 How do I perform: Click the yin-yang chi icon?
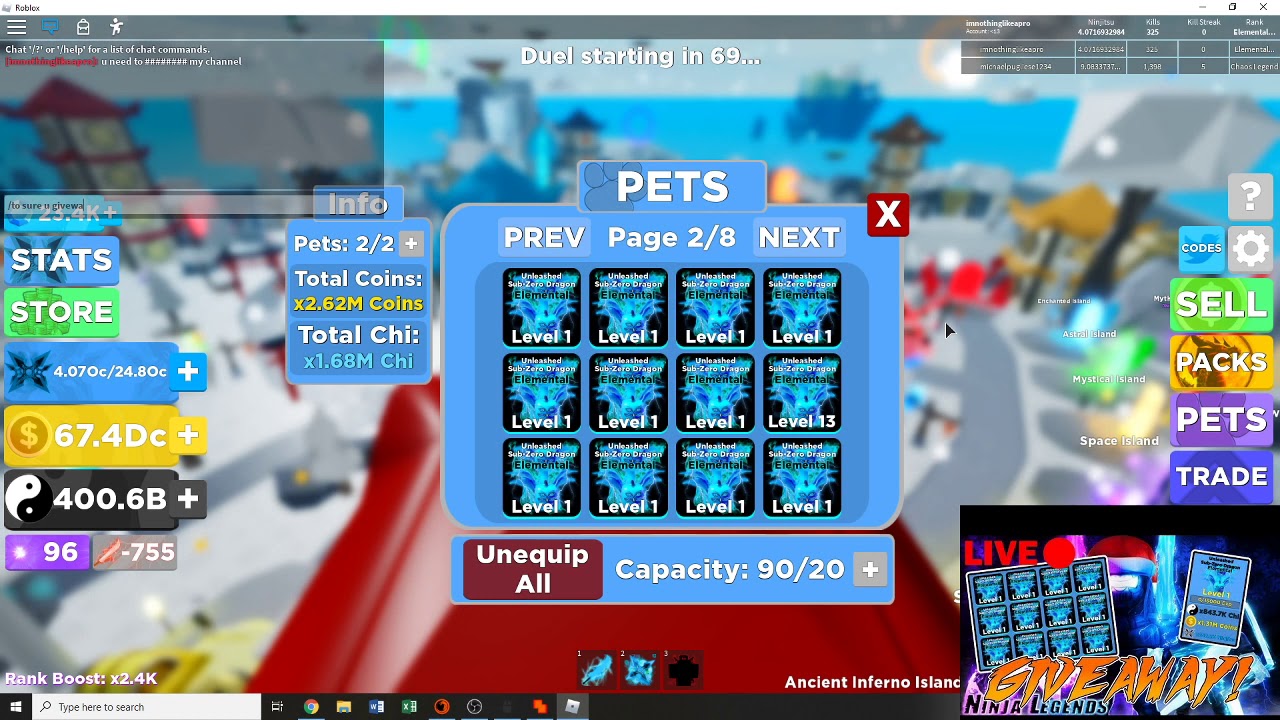(x=29, y=499)
